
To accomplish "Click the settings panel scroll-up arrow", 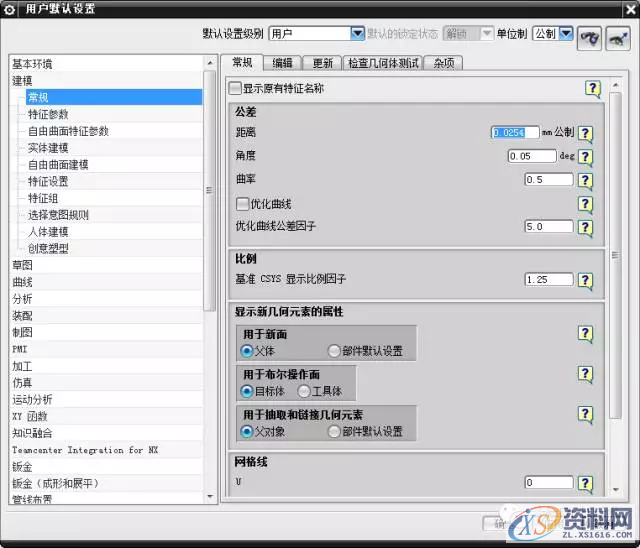I will coord(616,85).
